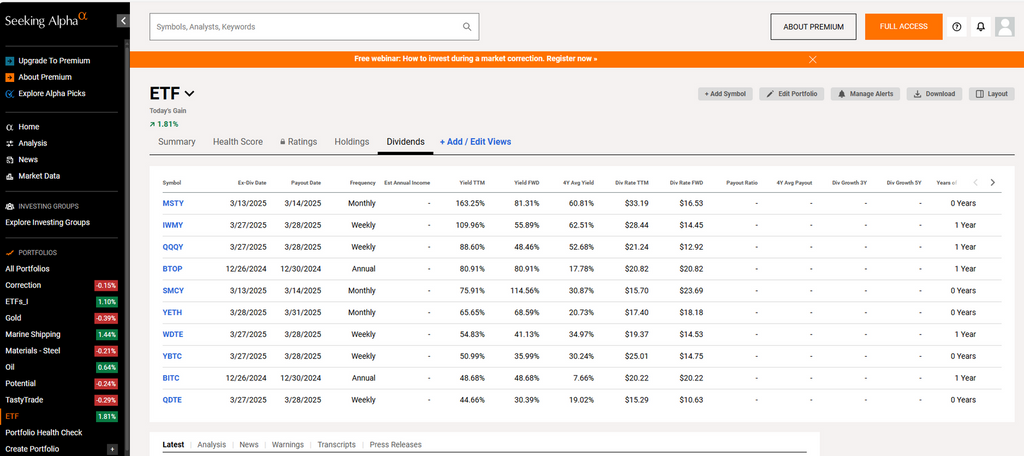Add a new portfolio plus icon

[112, 449]
